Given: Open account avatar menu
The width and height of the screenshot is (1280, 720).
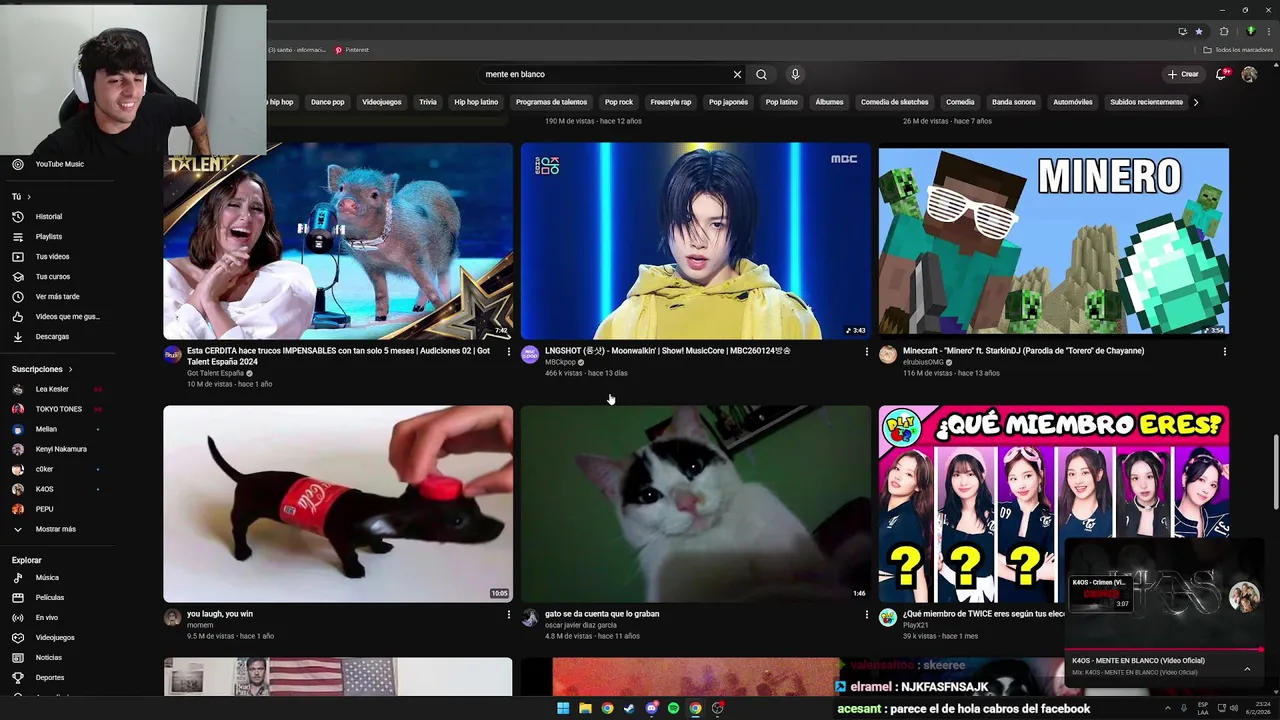Looking at the screenshot, I should (x=1249, y=74).
